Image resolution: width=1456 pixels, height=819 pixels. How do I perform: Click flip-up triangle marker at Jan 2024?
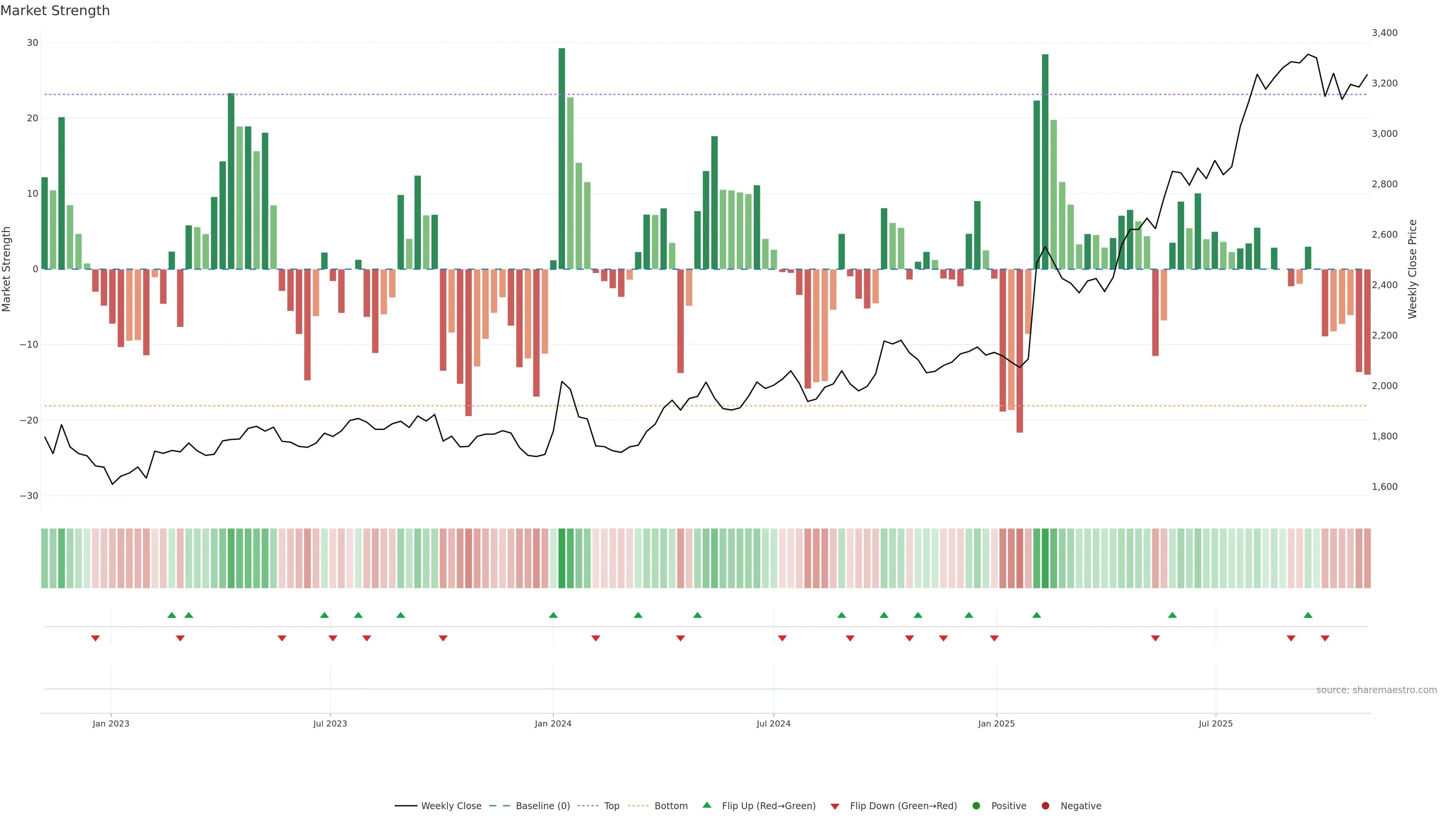click(553, 615)
